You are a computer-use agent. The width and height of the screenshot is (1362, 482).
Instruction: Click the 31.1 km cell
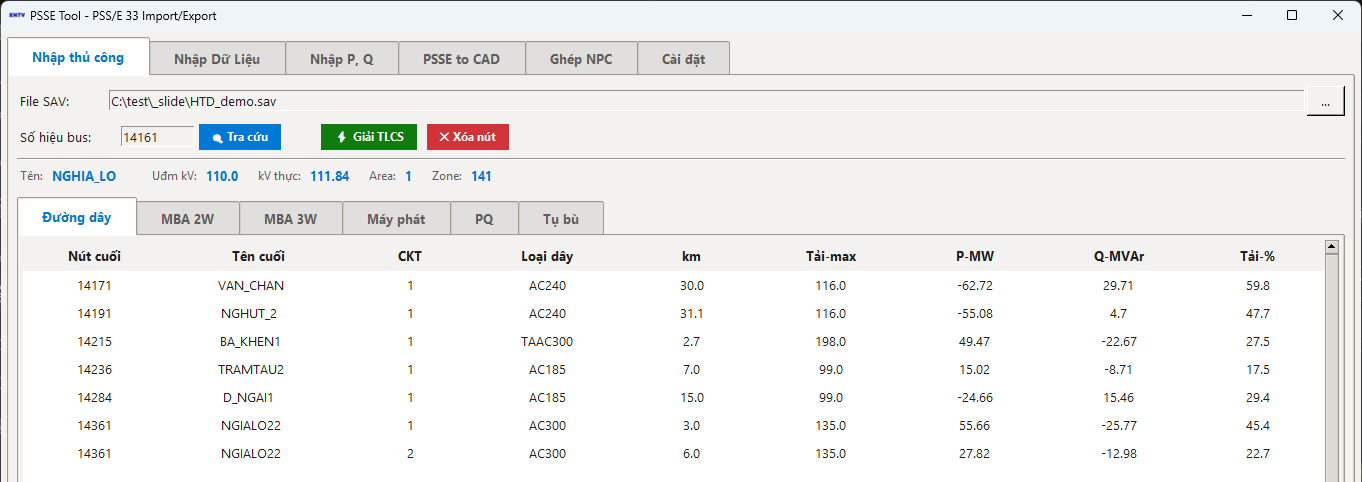[x=692, y=313]
